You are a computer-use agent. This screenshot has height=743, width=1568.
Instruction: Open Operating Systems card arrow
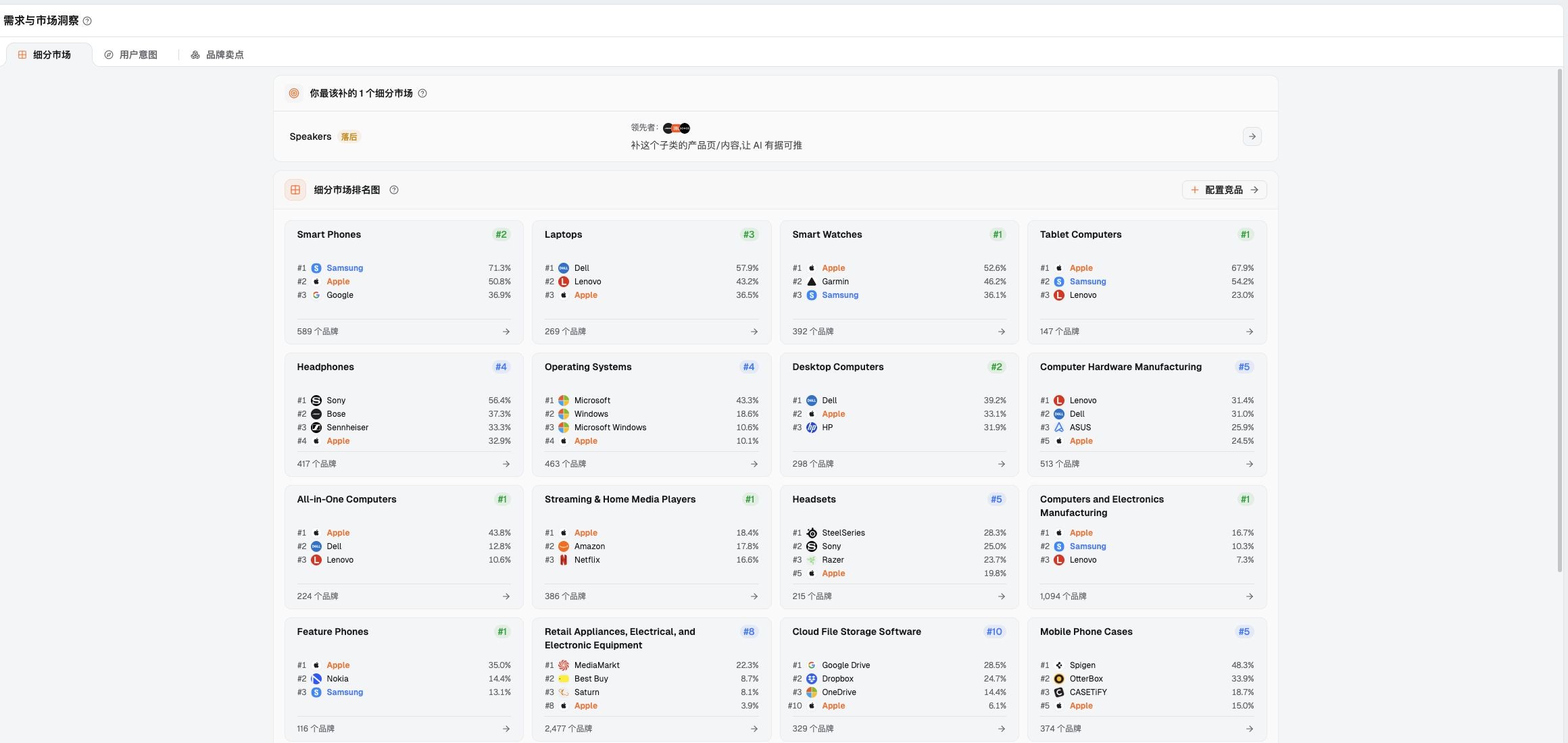(x=754, y=464)
